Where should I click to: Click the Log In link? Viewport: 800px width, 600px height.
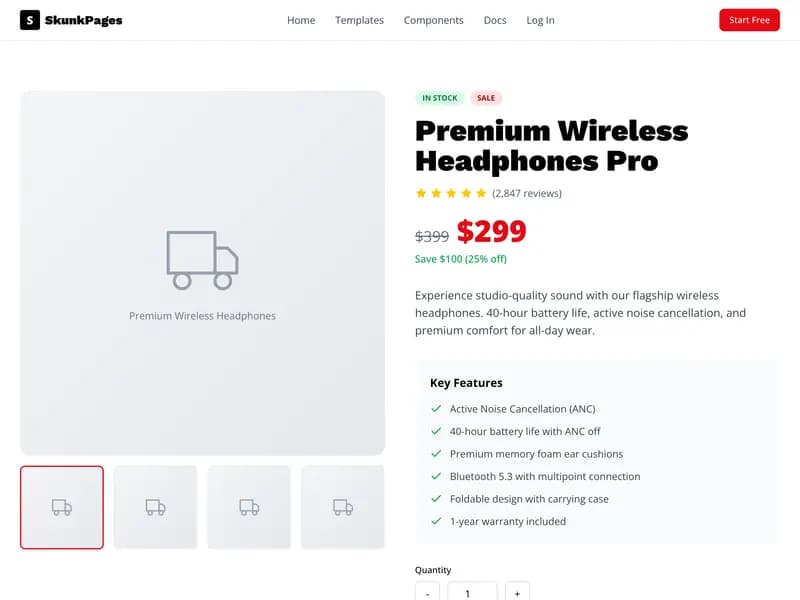(540, 20)
